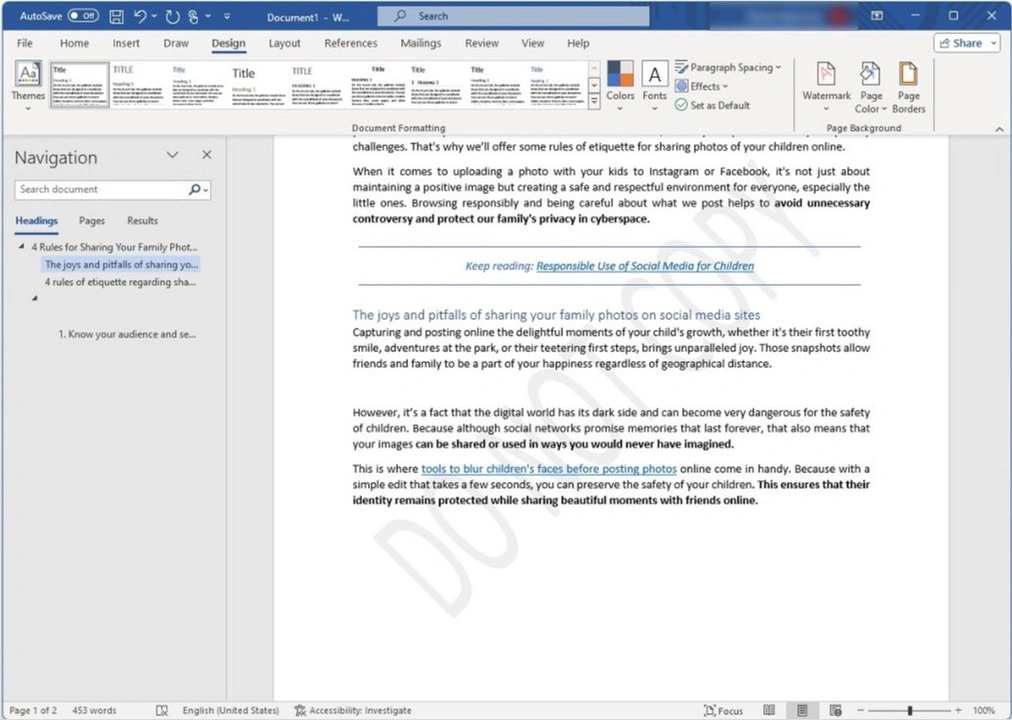Viewport: 1012px width, 720px height.
Task: Open the Undo history dropdown arrow
Action: pyautogui.click(x=154, y=16)
